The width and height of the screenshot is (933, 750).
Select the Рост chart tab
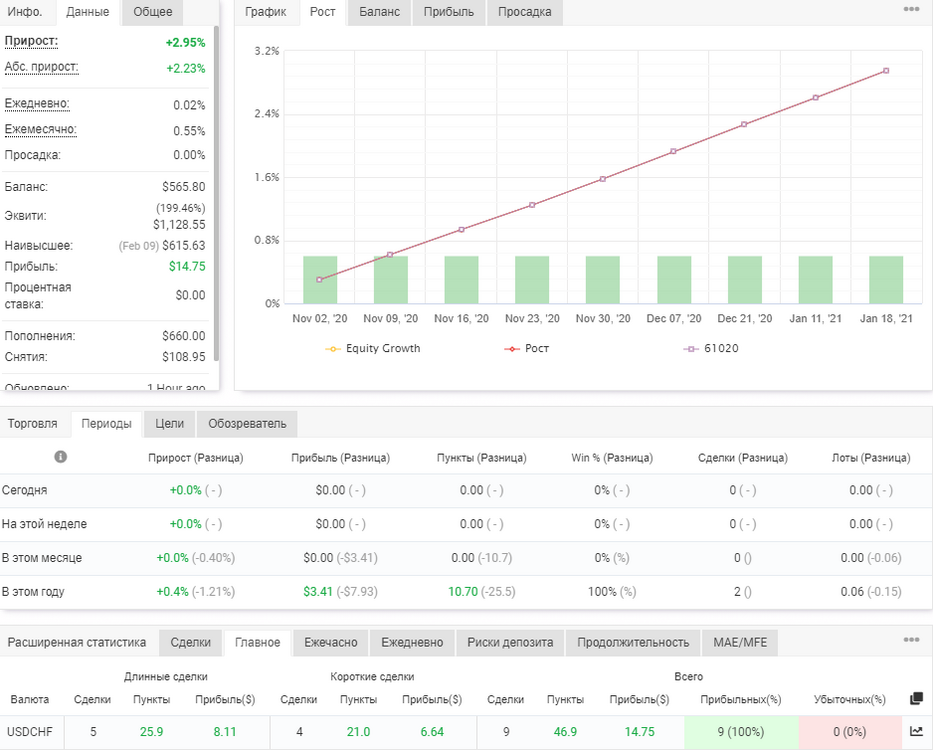pyautogui.click(x=323, y=12)
